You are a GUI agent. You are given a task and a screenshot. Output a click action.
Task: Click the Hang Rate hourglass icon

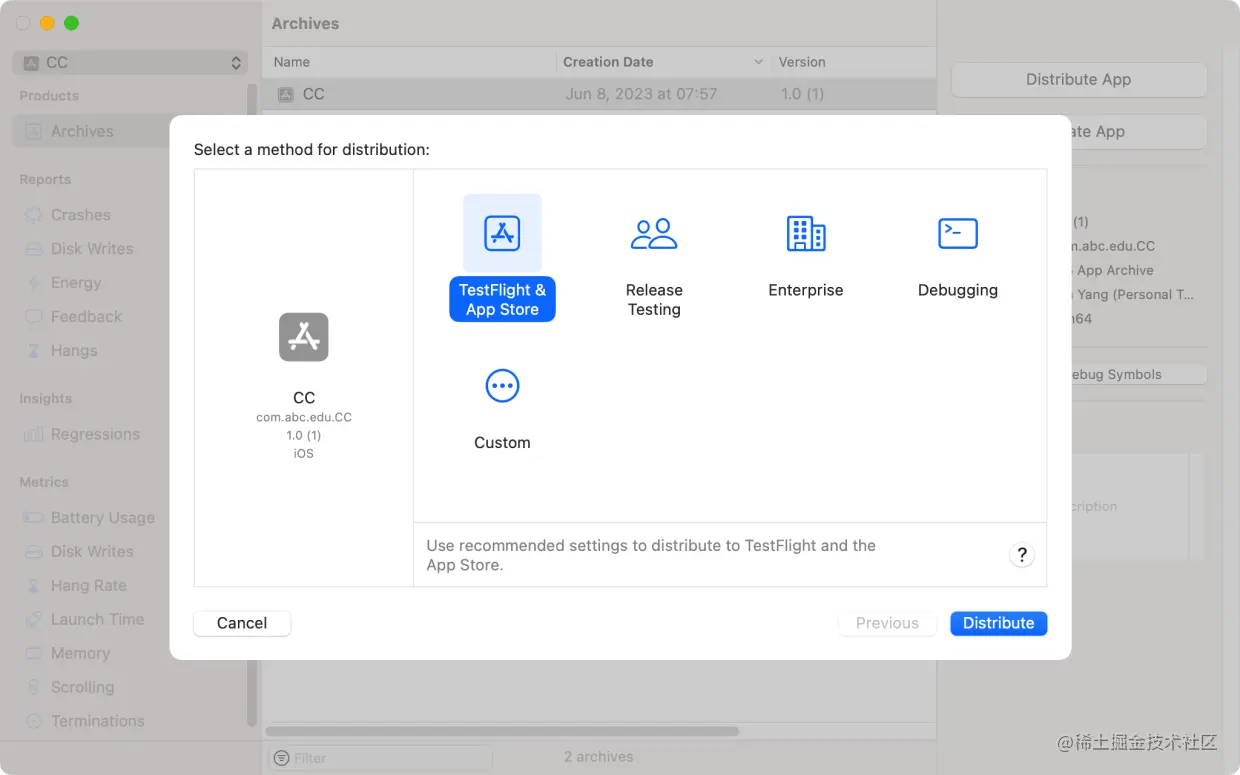34,586
